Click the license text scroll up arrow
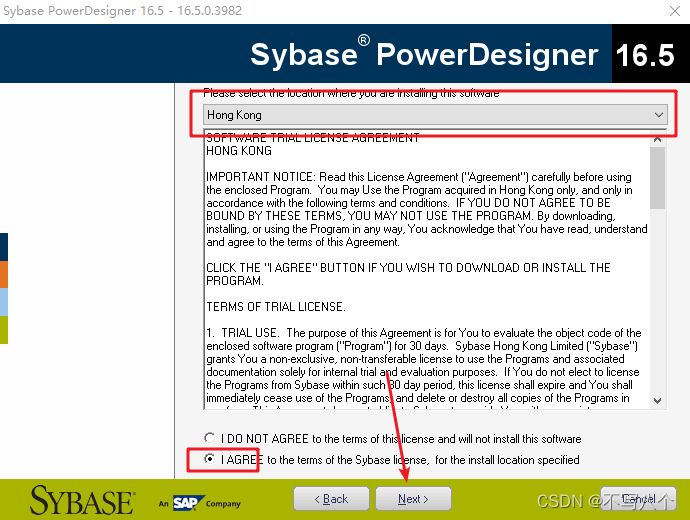The width and height of the screenshot is (690, 520). pos(657,139)
